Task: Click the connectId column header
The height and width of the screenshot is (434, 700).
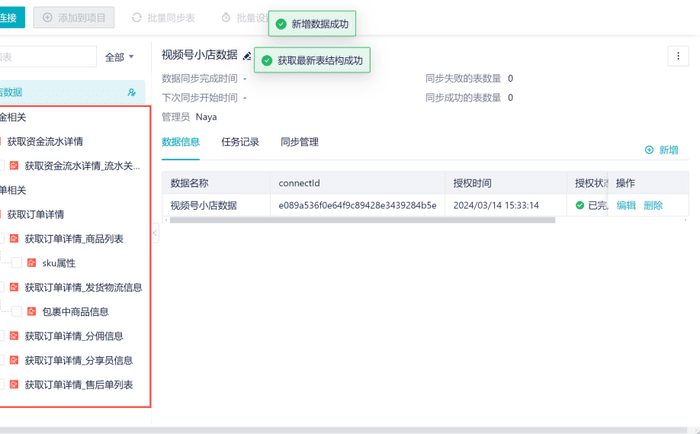Action: [x=358, y=183]
